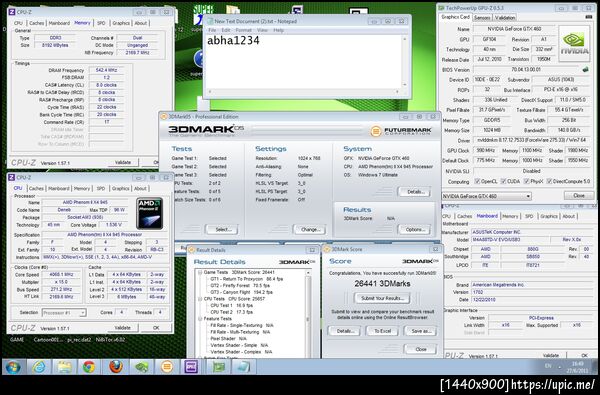The image size is (600, 395).
Task: Open Caches tab in CPU-Z CPU window
Action: coord(36,188)
